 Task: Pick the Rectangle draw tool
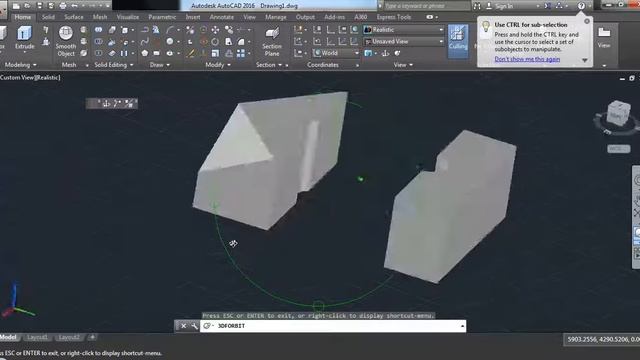pyautogui.click(x=157, y=53)
